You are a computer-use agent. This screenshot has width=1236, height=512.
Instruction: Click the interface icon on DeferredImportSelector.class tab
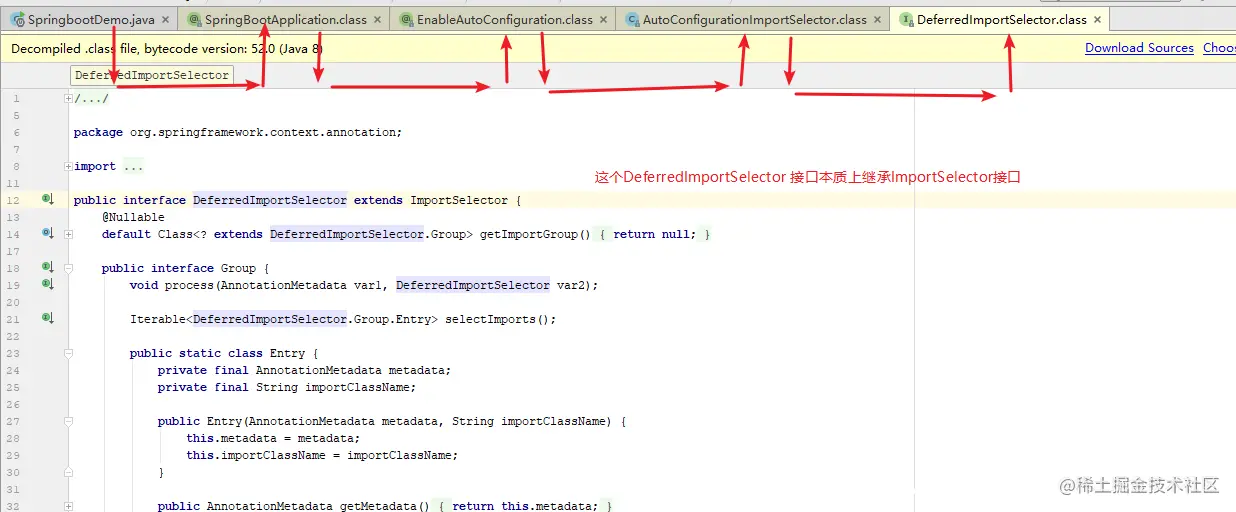point(906,19)
